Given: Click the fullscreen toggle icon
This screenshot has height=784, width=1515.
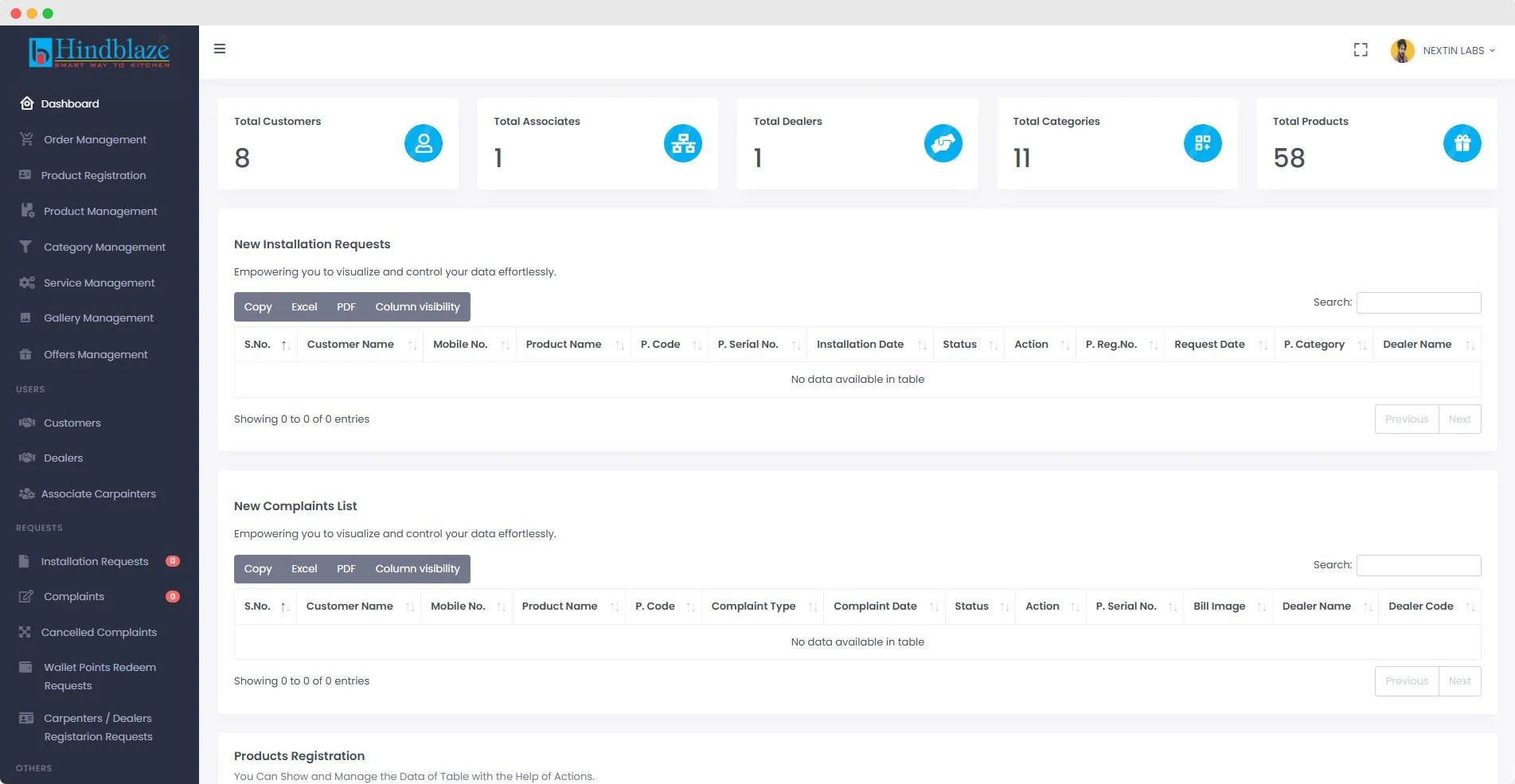Looking at the screenshot, I should pos(1361,50).
